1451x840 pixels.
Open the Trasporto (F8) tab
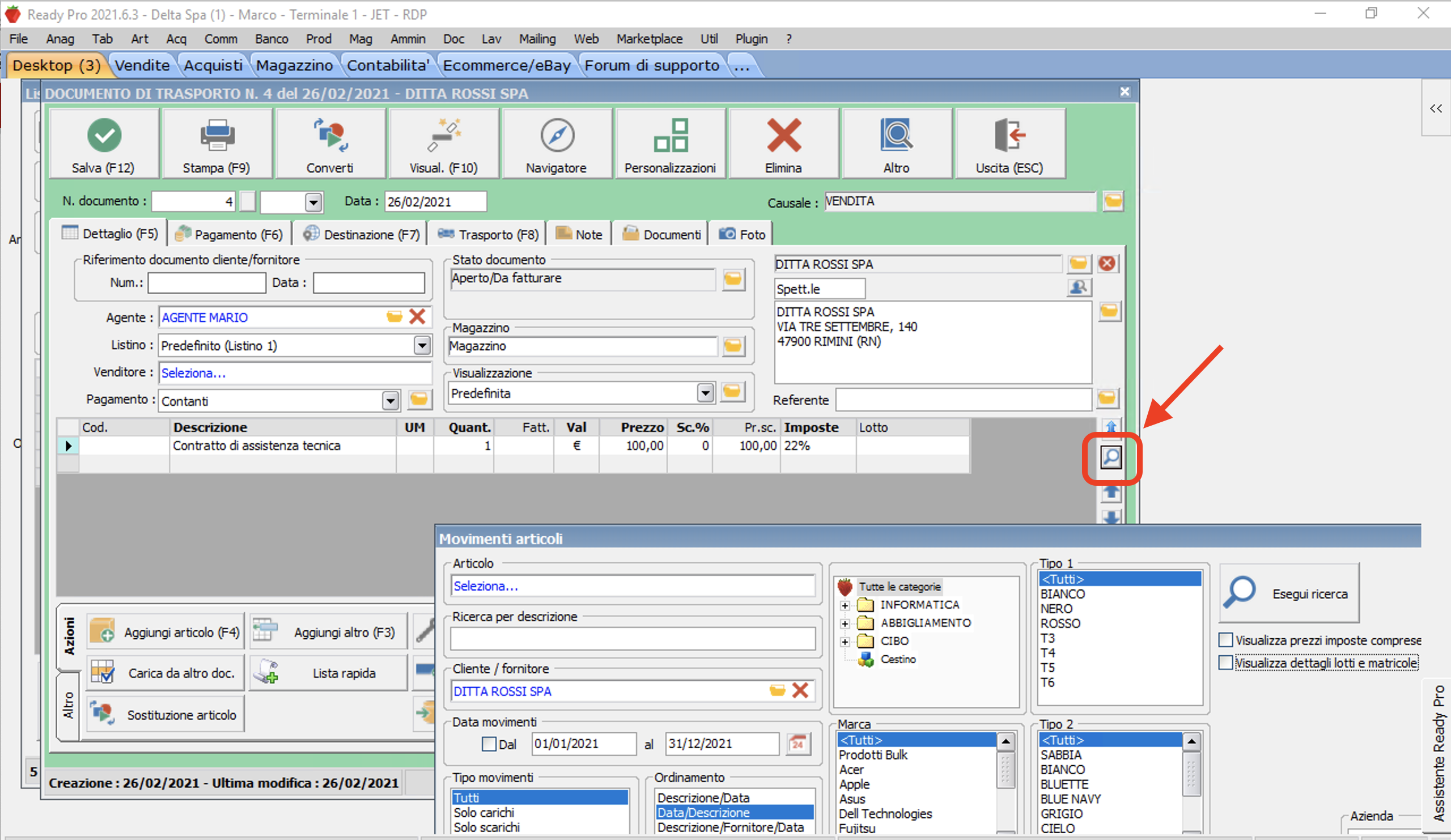pyautogui.click(x=487, y=234)
